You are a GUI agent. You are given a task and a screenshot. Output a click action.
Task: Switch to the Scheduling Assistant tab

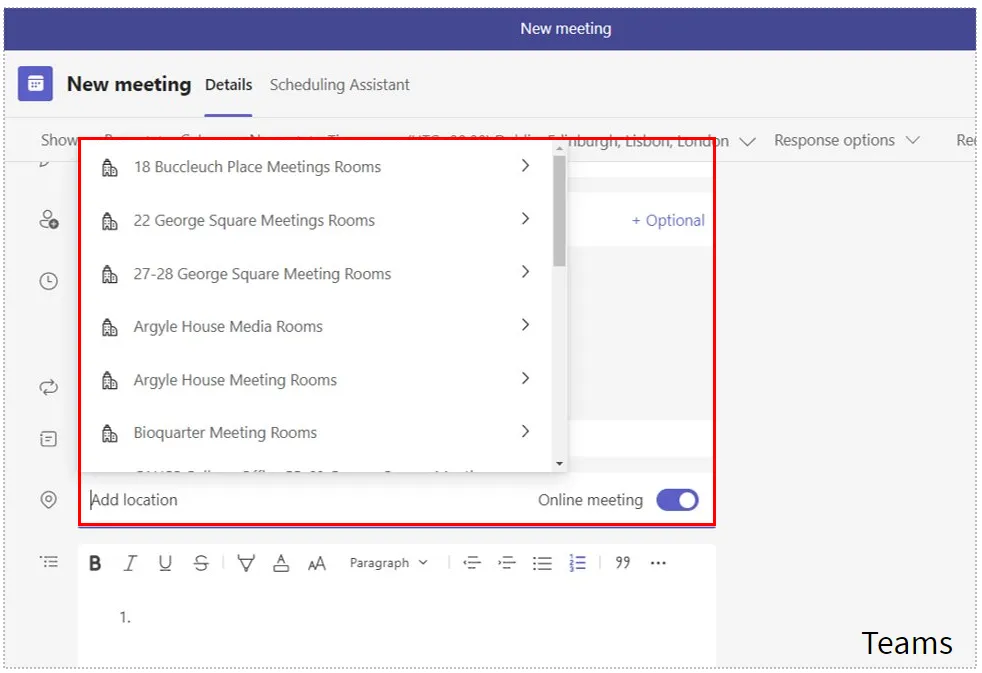coord(339,85)
